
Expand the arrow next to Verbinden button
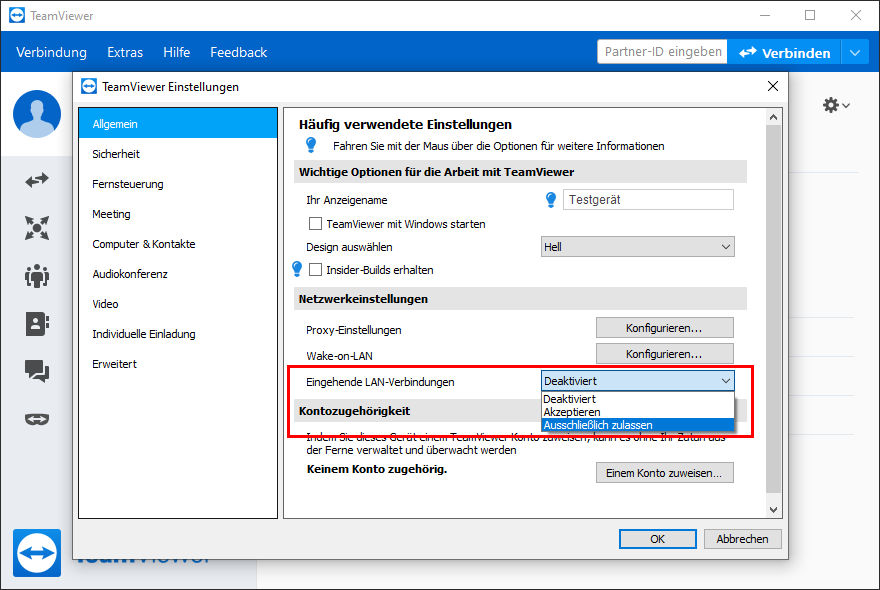pyautogui.click(x=855, y=53)
